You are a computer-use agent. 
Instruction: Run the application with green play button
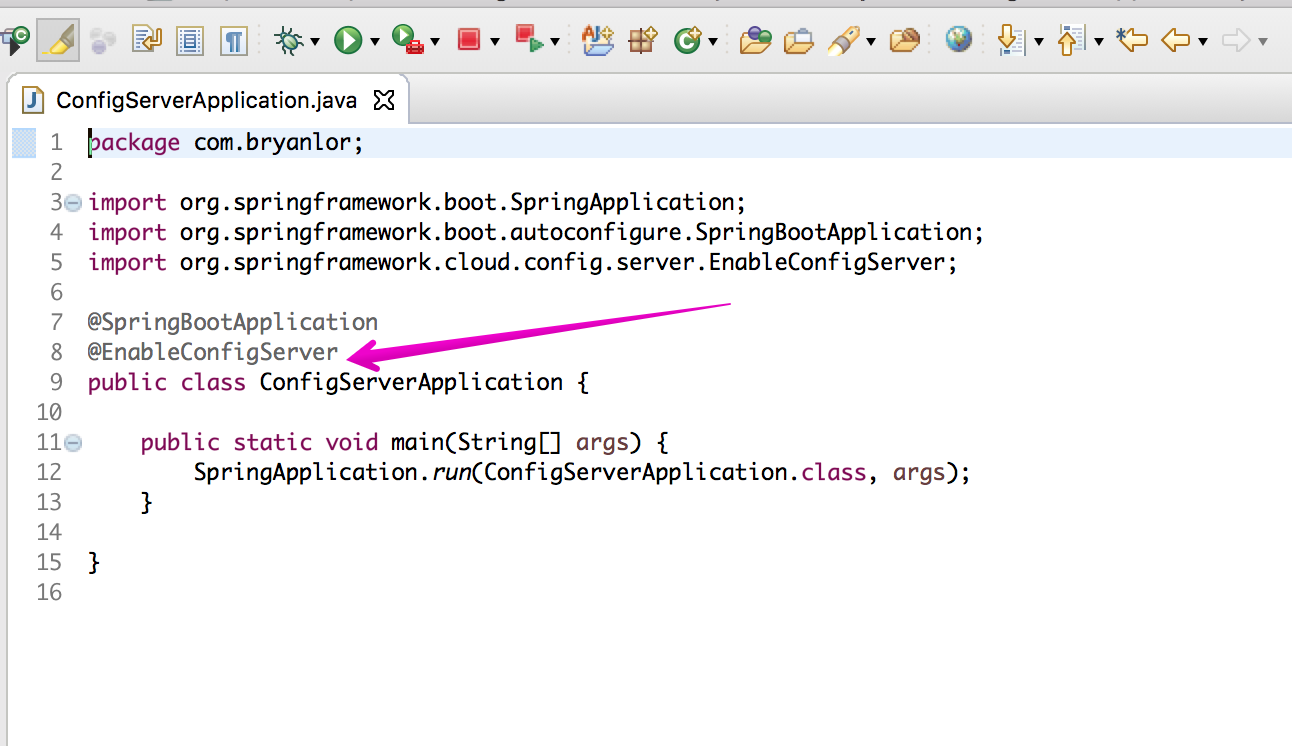(348, 40)
